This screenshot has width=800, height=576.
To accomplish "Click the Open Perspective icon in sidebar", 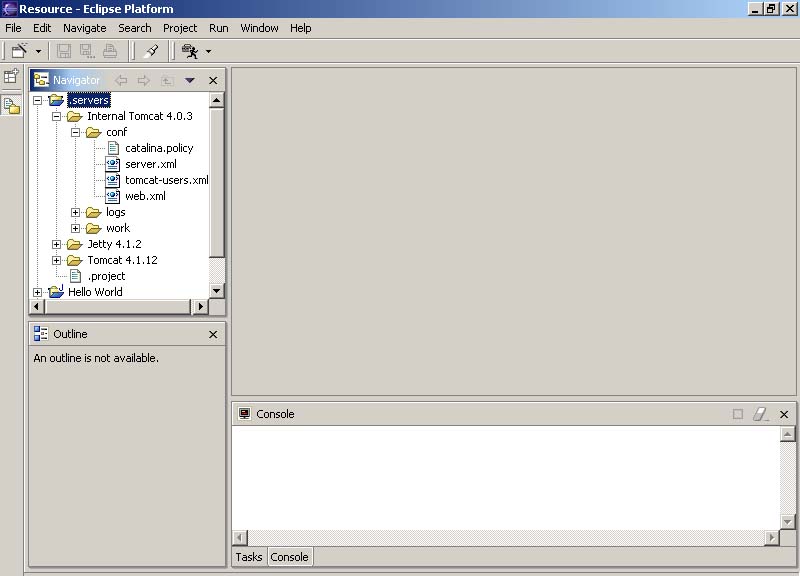I will pos(11,76).
